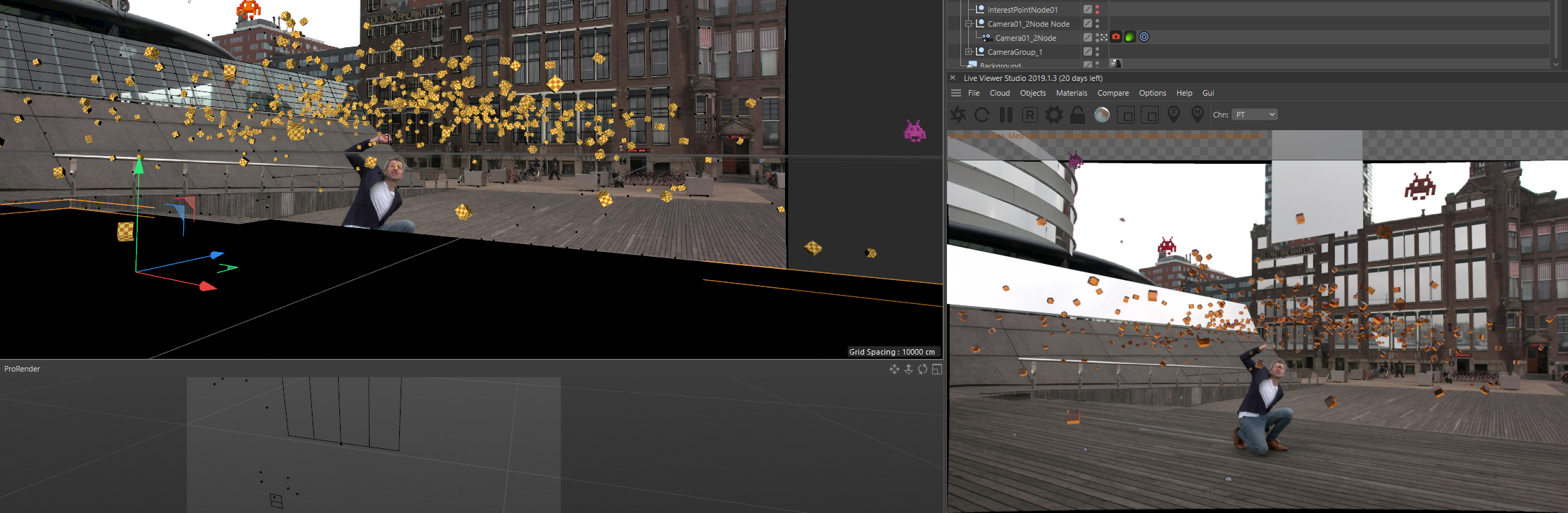This screenshot has width=1568, height=513.
Task: Select the green tag on Camera01_2Node
Action: pyautogui.click(x=1130, y=37)
